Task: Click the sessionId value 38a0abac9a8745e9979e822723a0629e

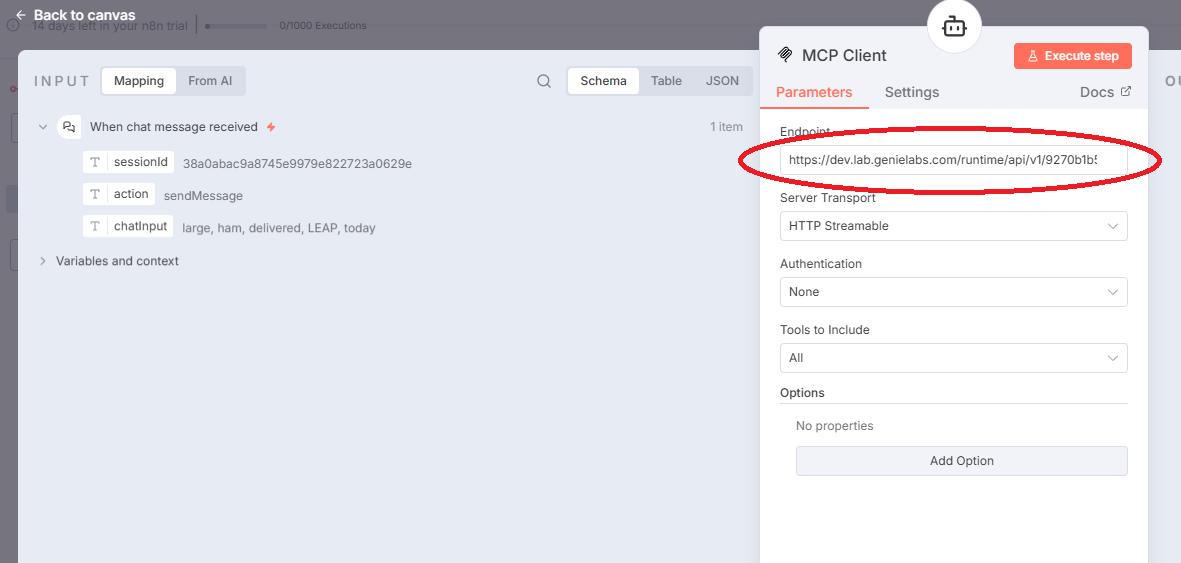Action: tap(298, 164)
